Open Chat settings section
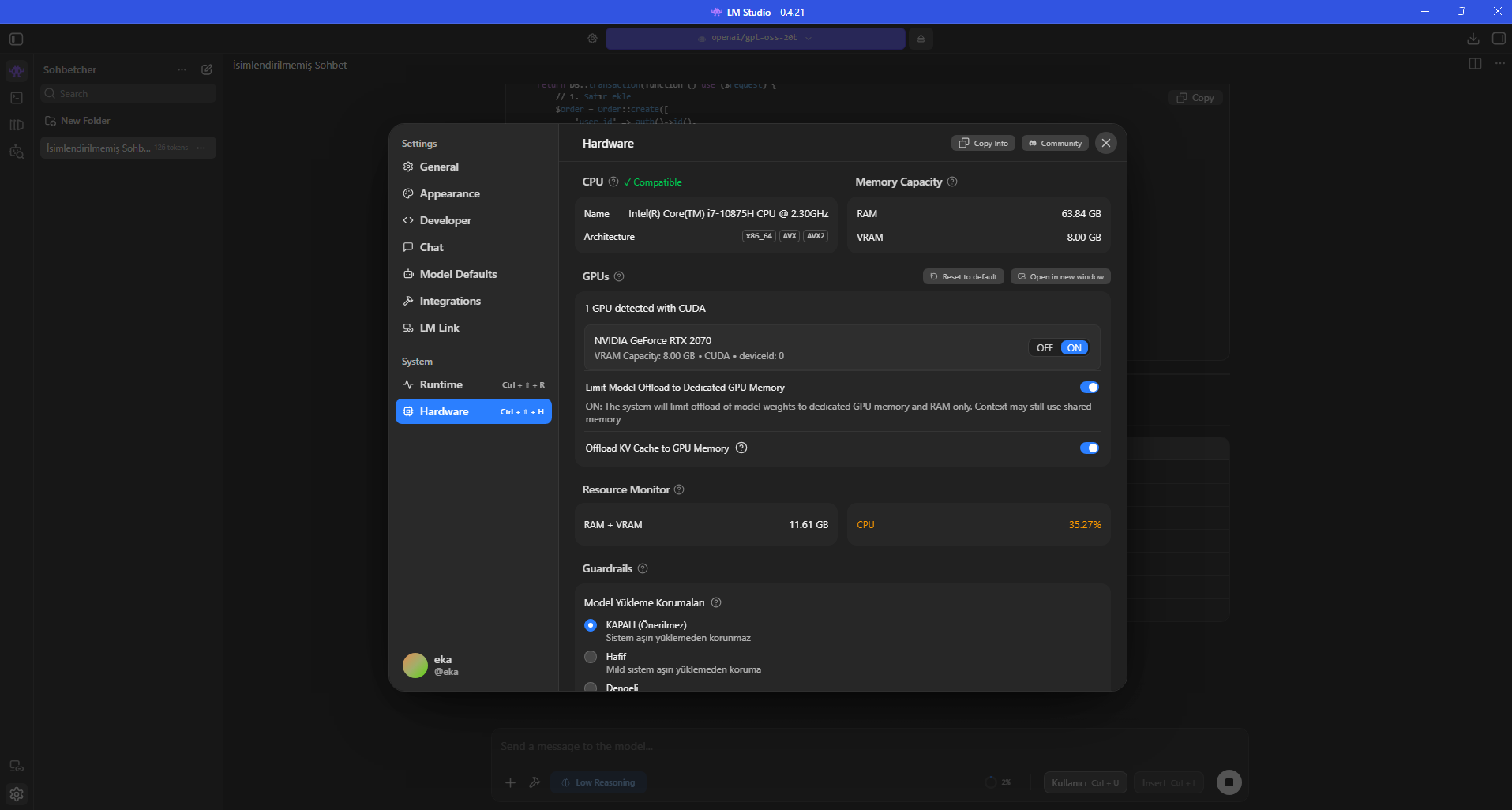Viewport: 1512px width, 810px height. click(x=474, y=247)
